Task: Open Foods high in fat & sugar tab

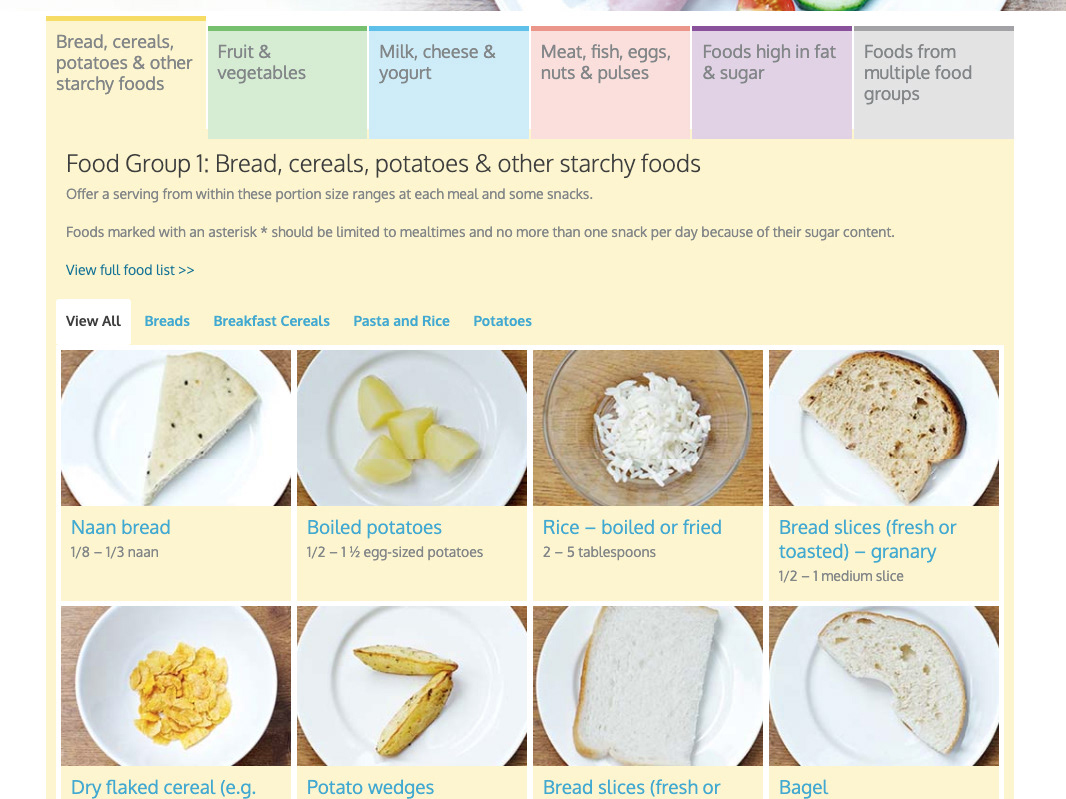Action: pos(771,82)
